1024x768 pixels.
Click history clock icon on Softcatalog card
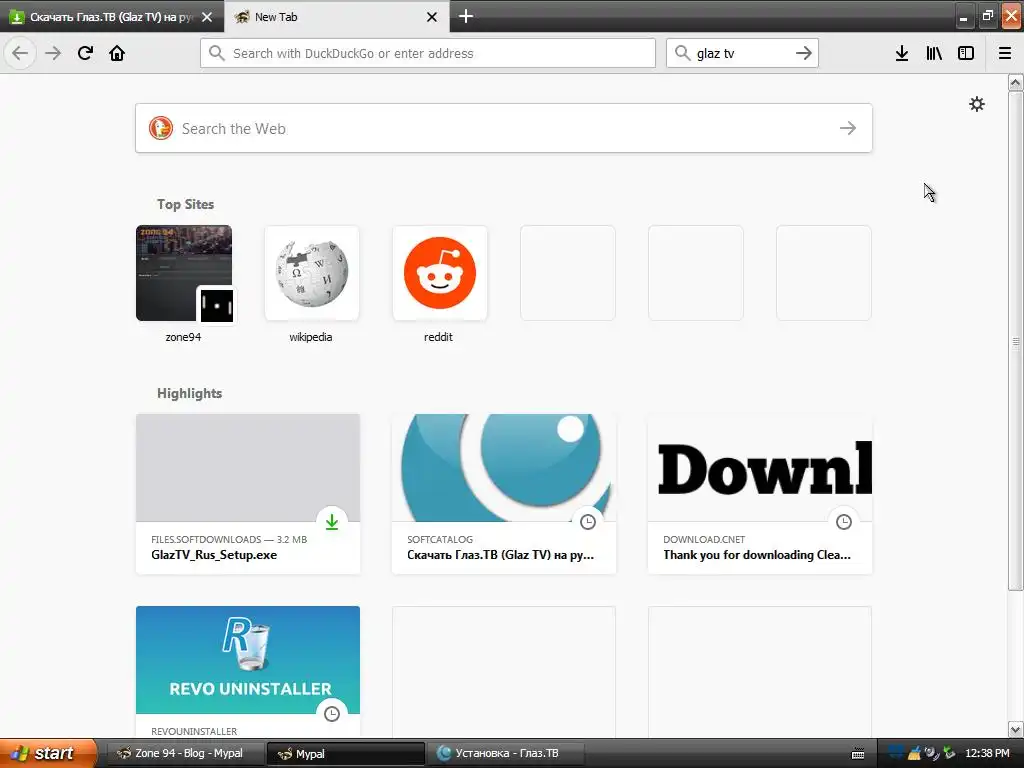(x=588, y=522)
